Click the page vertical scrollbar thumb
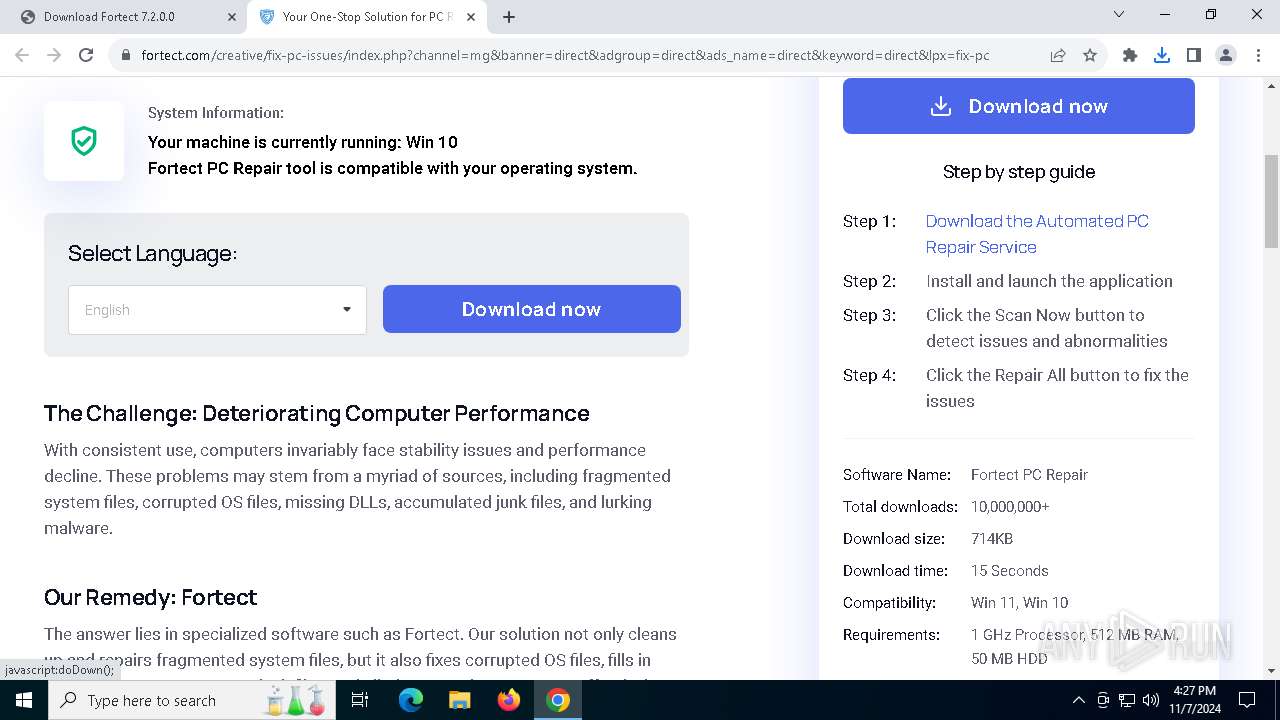The height and width of the screenshot is (720, 1280). point(1272,200)
